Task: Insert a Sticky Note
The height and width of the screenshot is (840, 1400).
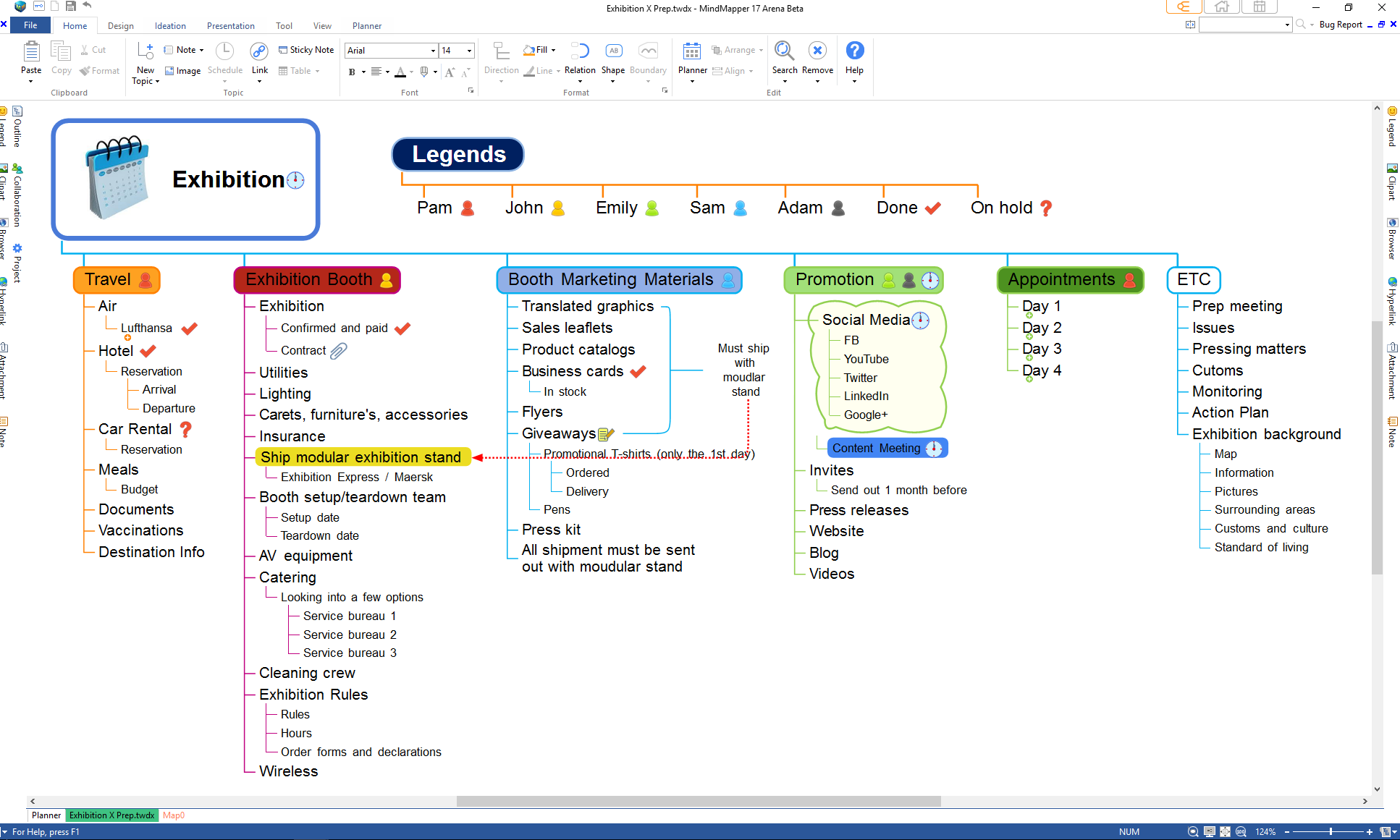Action: (305, 49)
